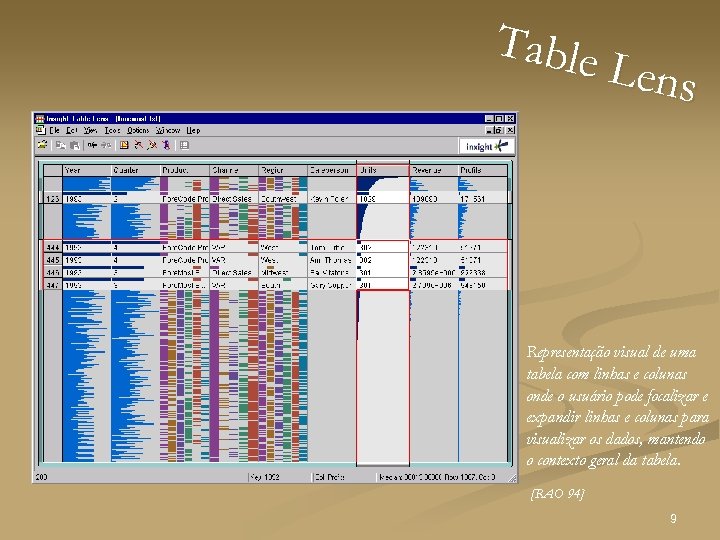Maximize the Table Lens application window
Viewport: 720px width, 540px height.
point(500,119)
